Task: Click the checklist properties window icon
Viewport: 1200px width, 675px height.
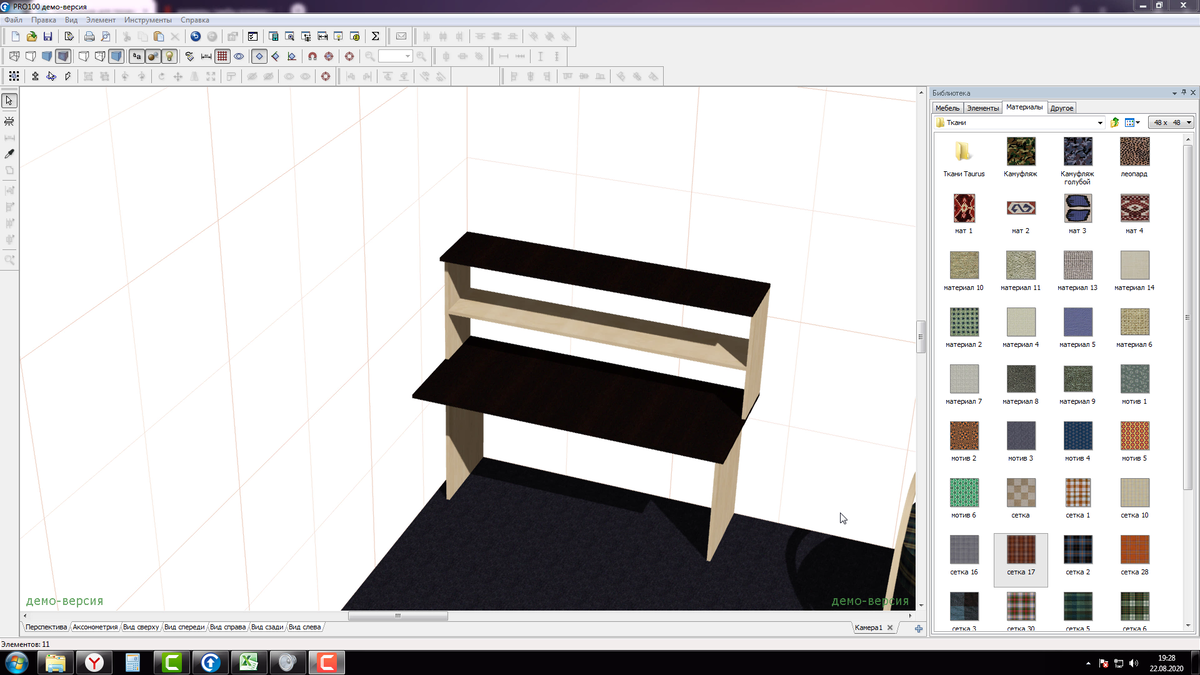Action: tap(253, 36)
